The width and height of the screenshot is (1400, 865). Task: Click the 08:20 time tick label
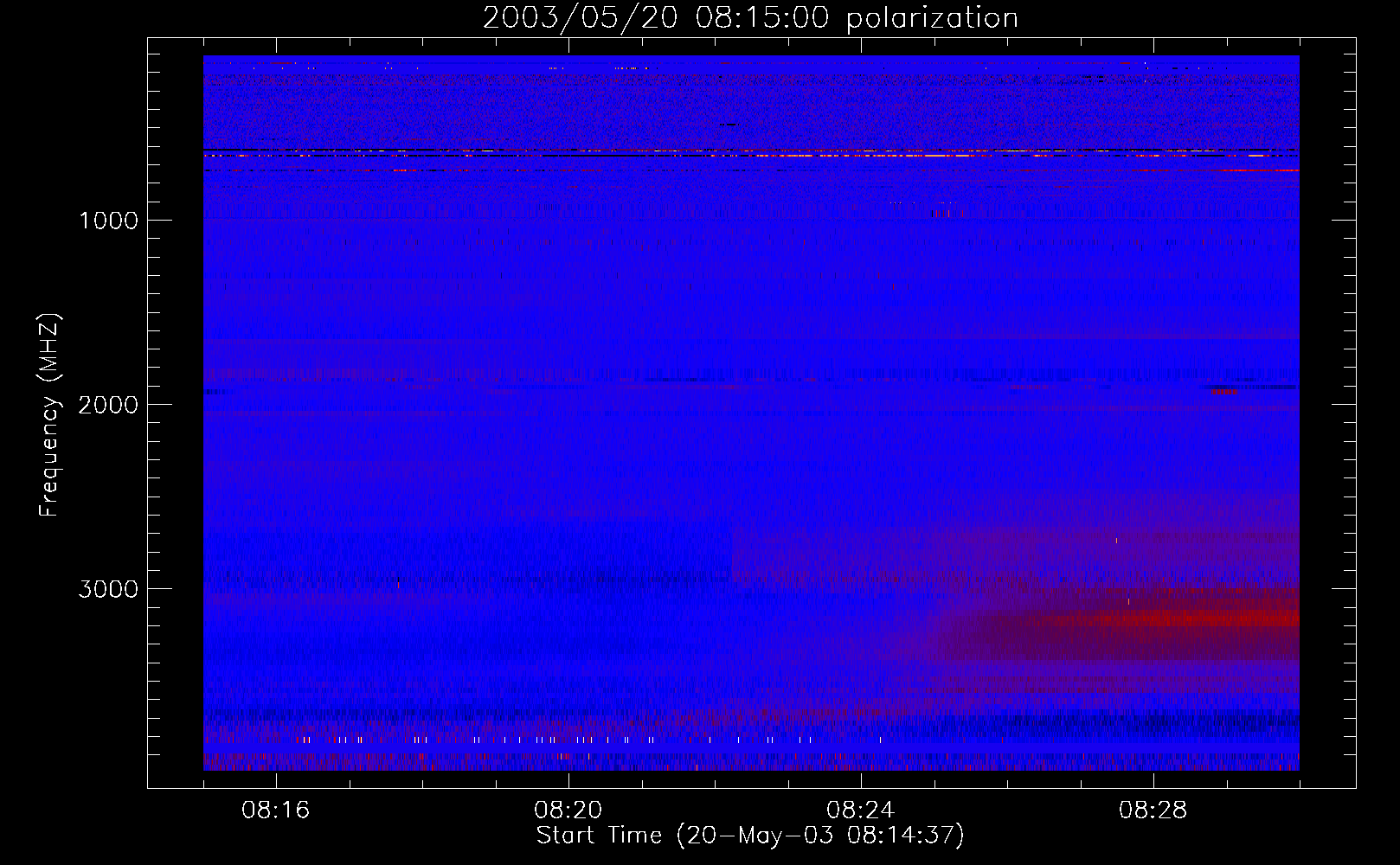568,811
